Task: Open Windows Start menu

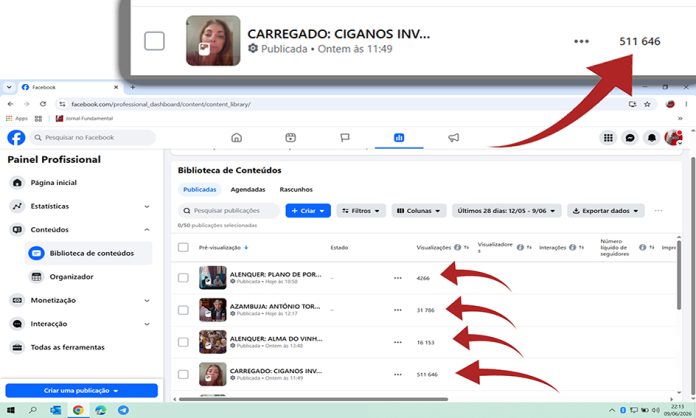Action: pos(11,410)
